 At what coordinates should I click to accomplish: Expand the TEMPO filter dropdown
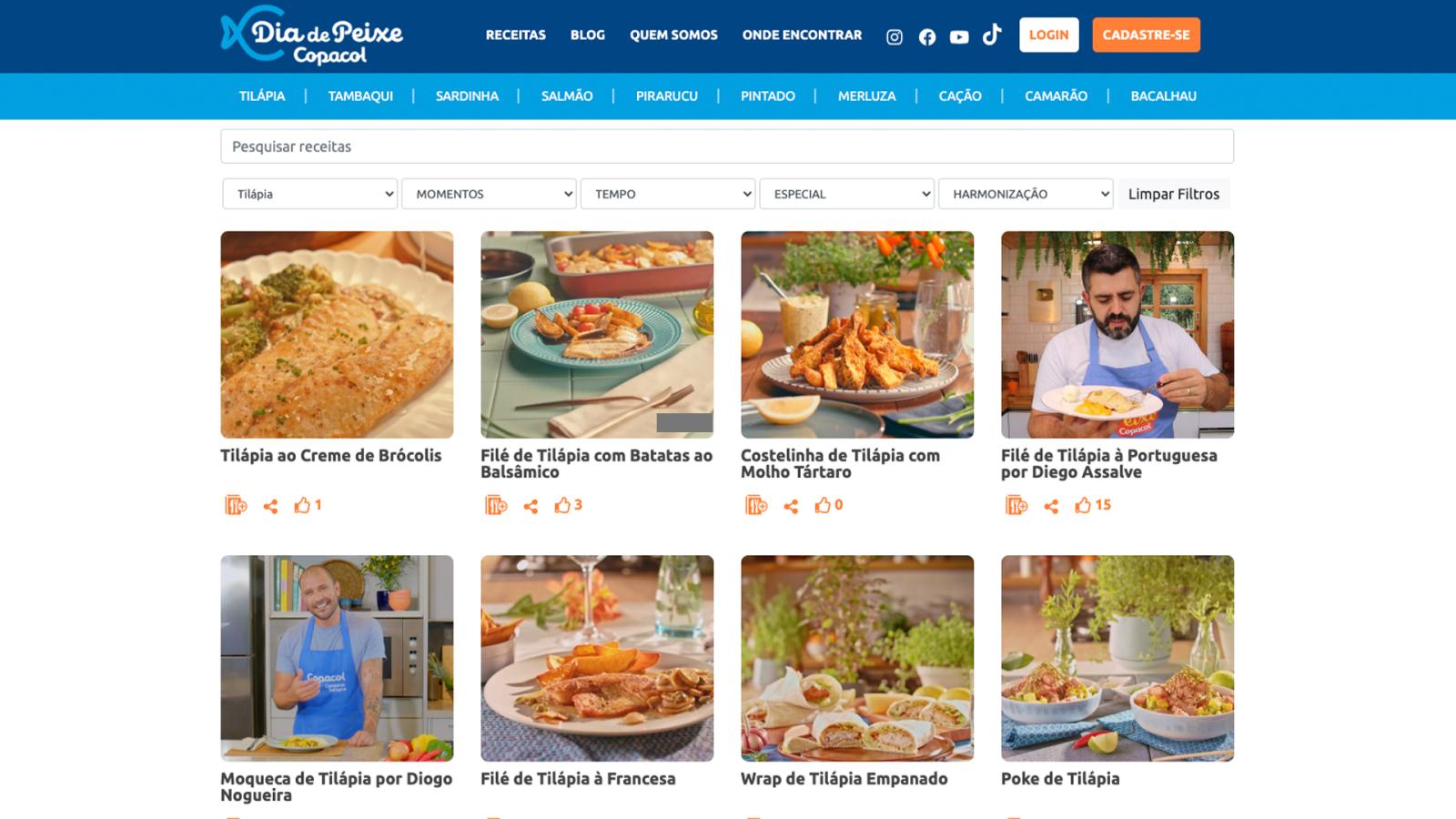(668, 194)
